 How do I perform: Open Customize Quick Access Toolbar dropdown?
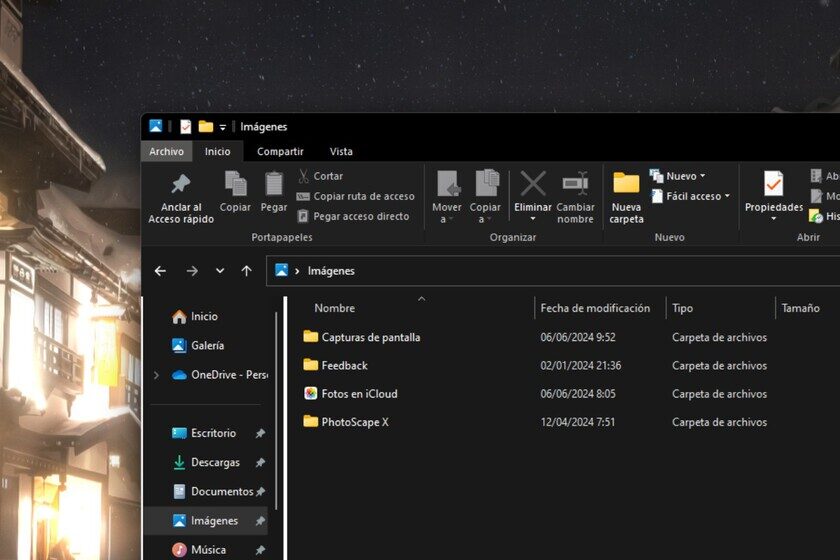point(223,127)
